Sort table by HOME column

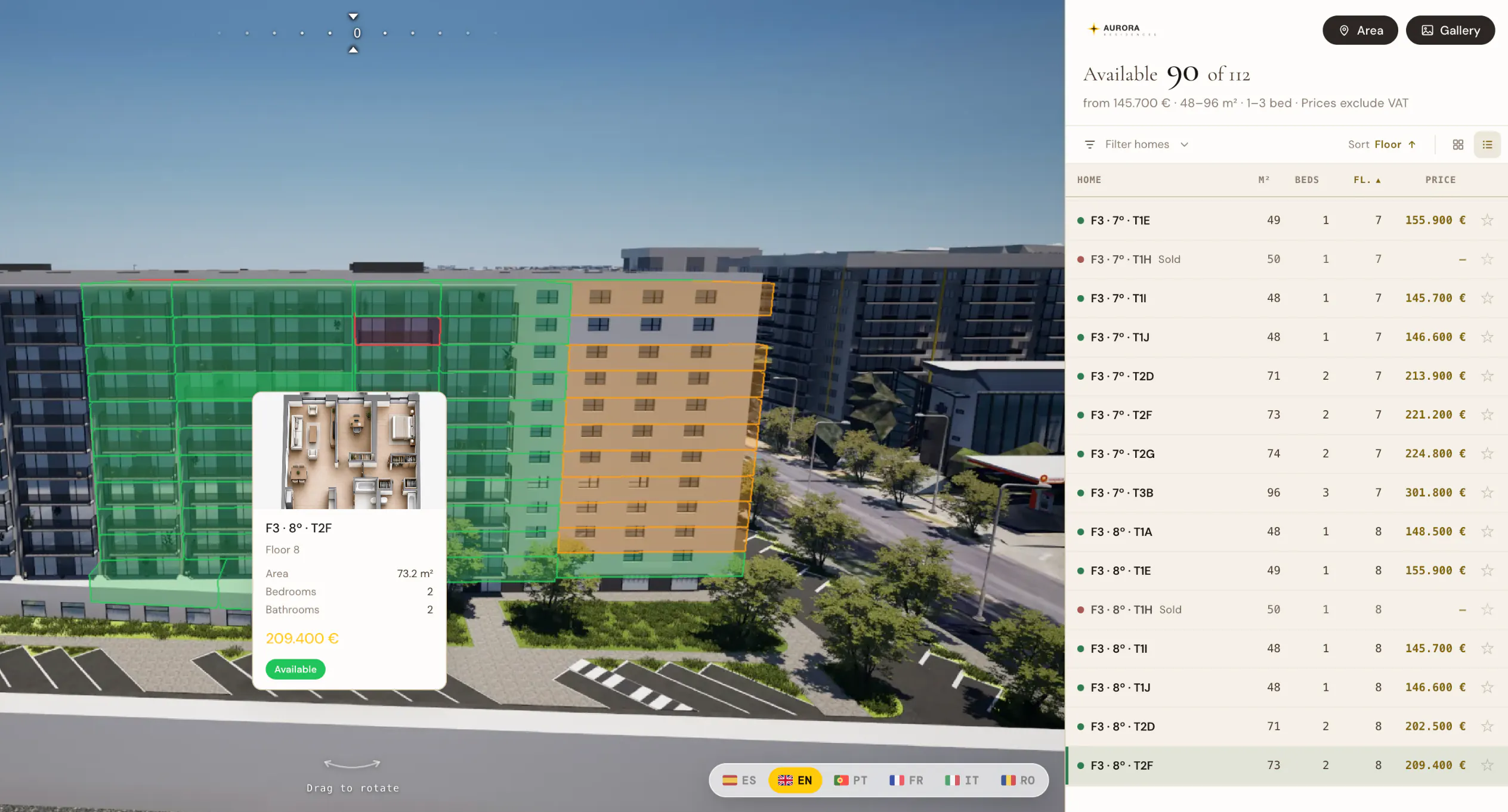(x=1089, y=179)
